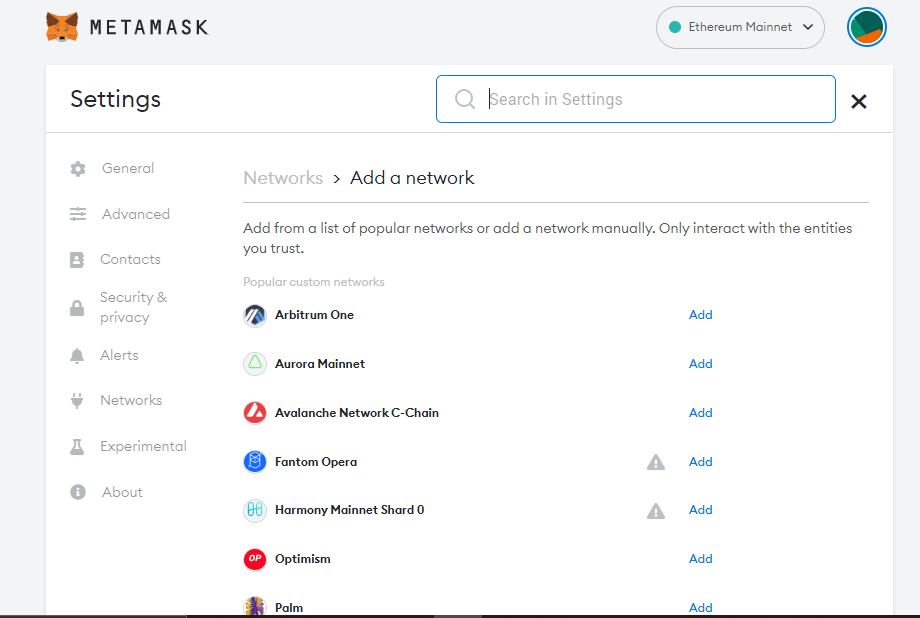Click the Harmony Mainnet warning triangle
This screenshot has width=920, height=618.
point(655,511)
